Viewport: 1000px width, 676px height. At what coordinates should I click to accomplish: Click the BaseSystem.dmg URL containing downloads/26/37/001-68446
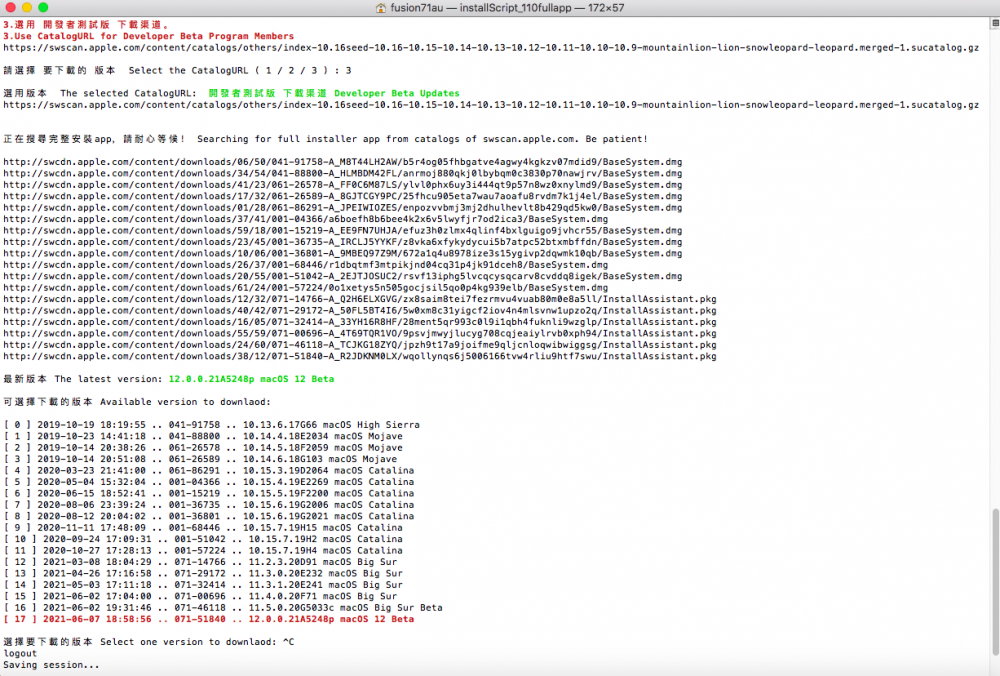pos(305,265)
